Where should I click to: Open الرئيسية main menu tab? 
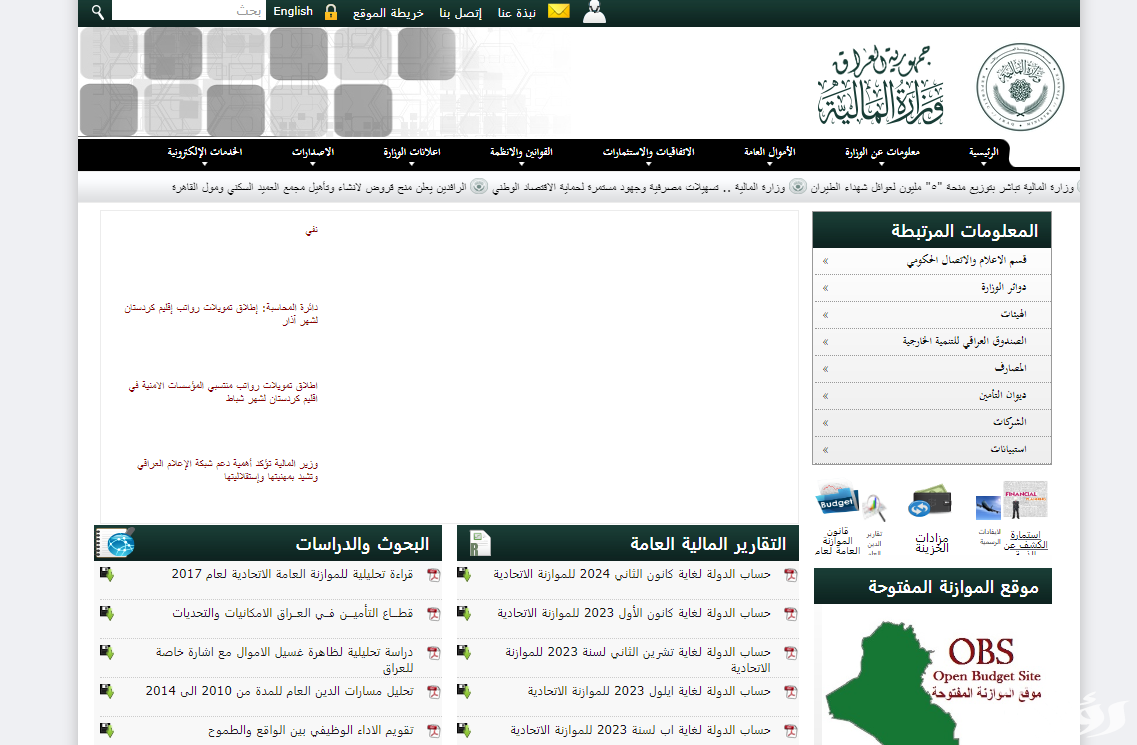tap(984, 153)
